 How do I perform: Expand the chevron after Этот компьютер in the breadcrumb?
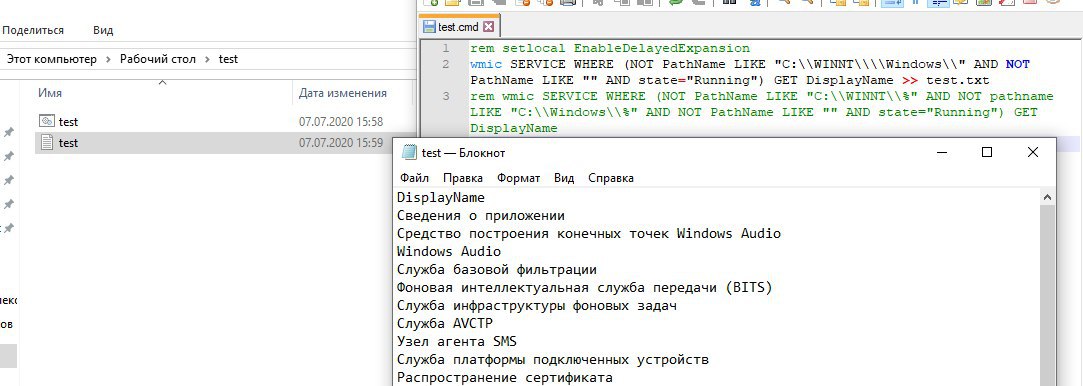pyautogui.click(x=108, y=59)
